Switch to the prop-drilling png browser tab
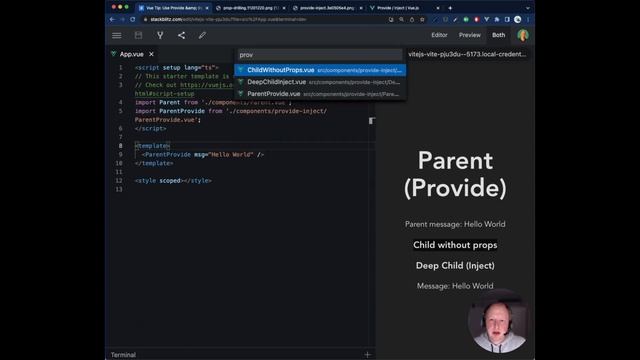The height and width of the screenshot is (360, 640). click(250, 8)
